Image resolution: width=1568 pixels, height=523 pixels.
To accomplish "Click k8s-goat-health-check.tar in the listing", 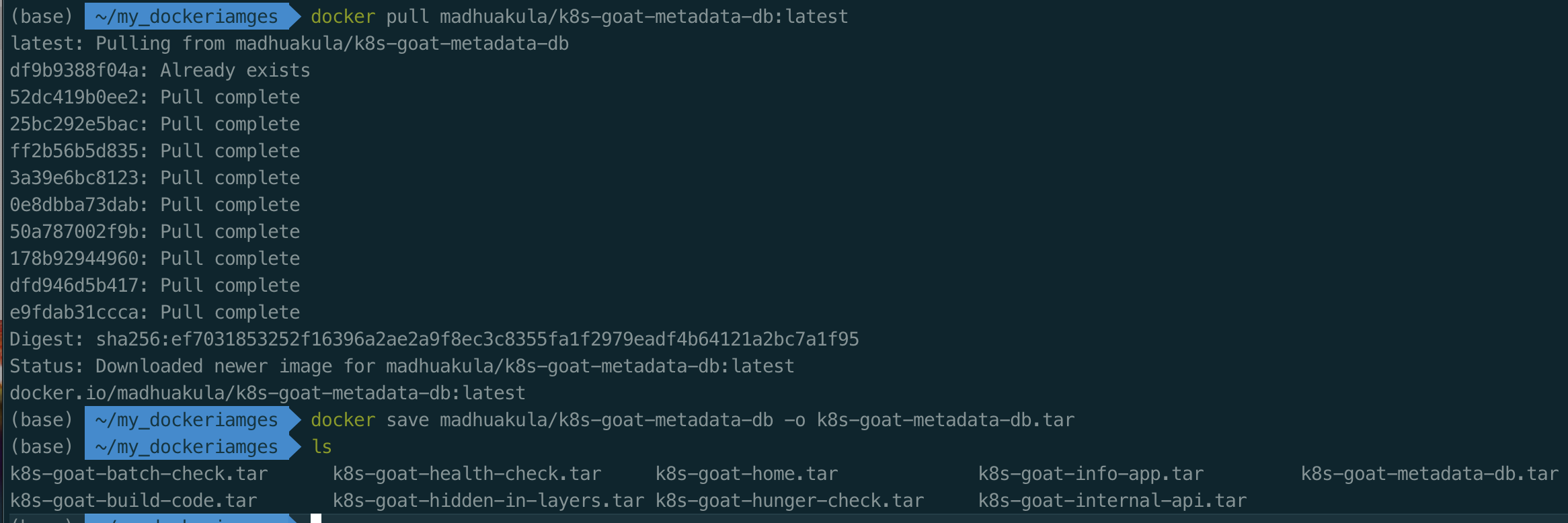I will click(x=467, y=474).
